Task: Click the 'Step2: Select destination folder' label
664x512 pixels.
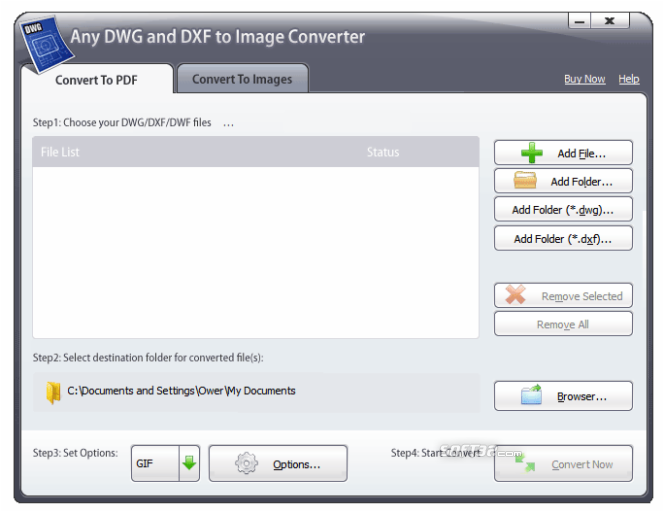Action: (148, 357)
